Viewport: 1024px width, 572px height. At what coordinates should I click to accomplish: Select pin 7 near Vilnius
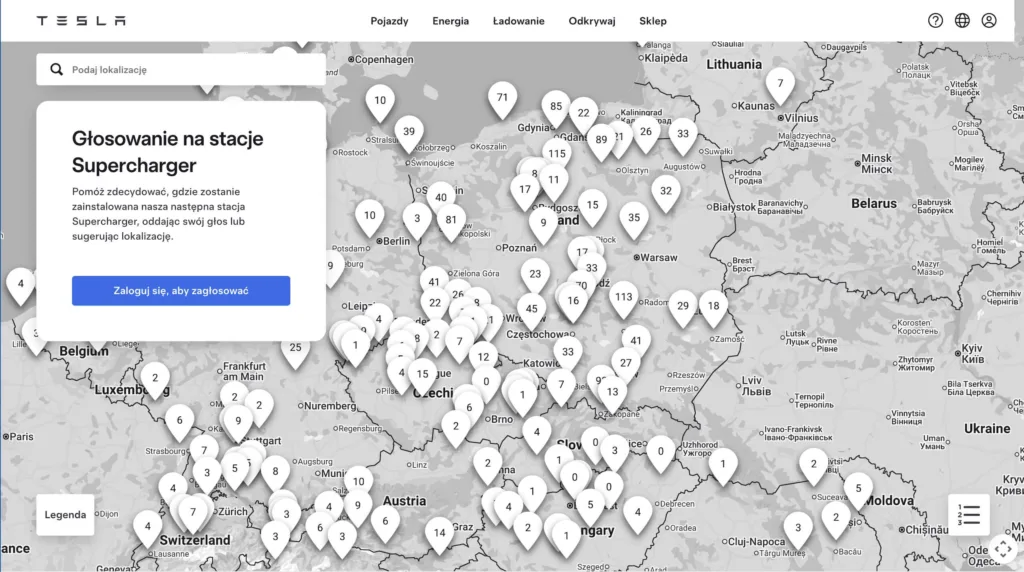tap(780, 87)
